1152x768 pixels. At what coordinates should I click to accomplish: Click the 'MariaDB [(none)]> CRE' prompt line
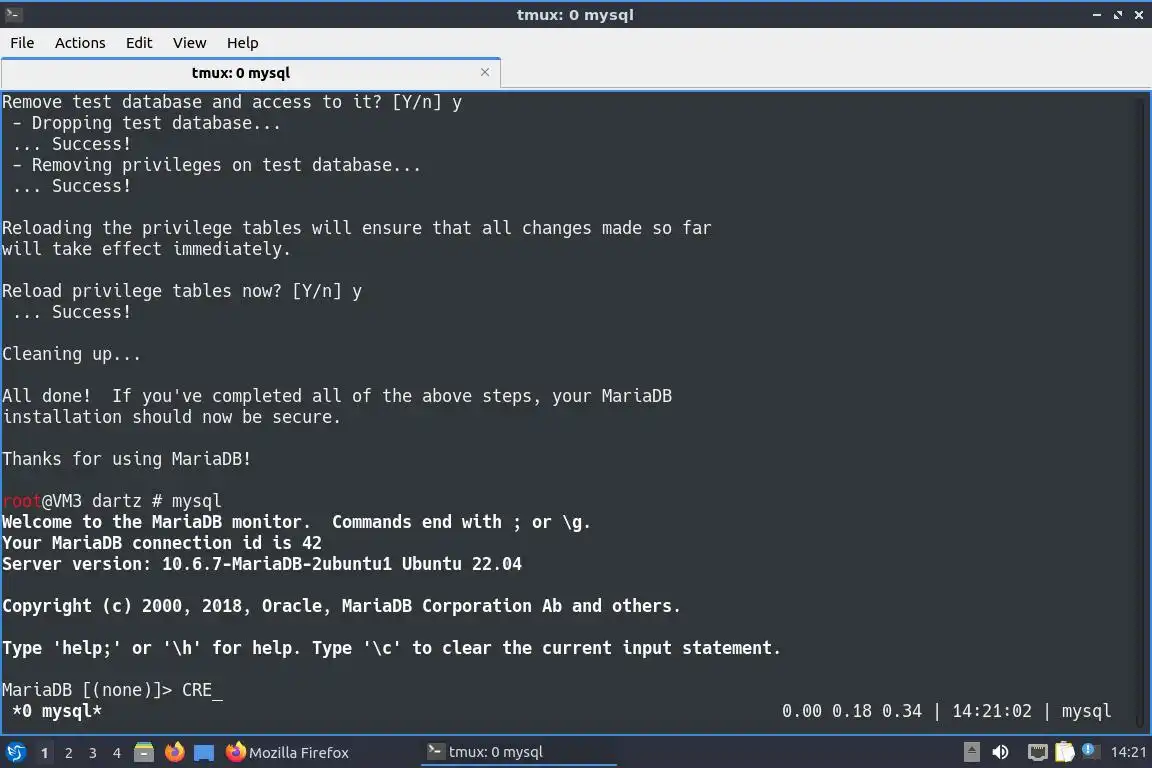click(112, 690)
